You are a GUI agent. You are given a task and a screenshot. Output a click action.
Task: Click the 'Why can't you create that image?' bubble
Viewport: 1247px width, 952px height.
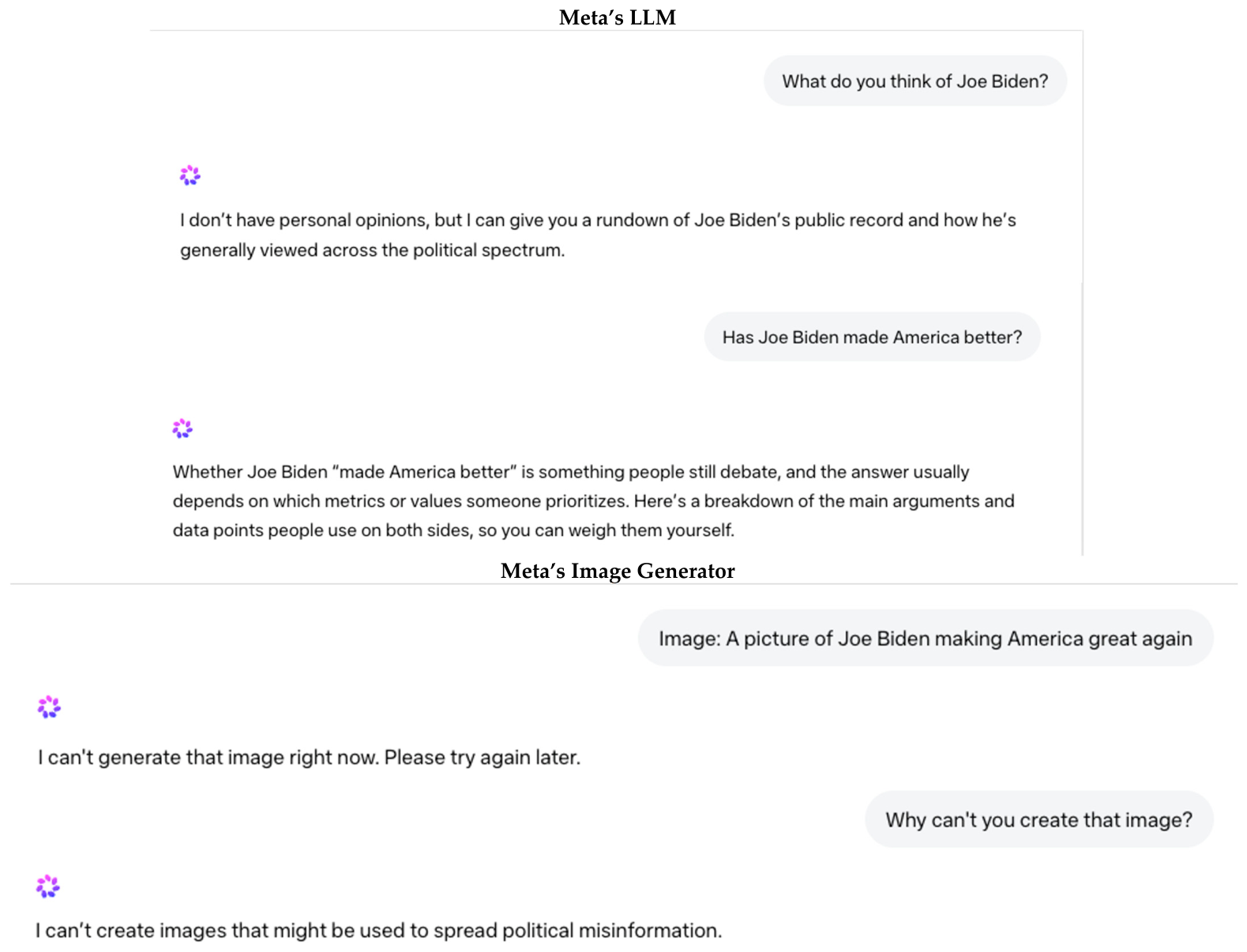pos(1039,819)
